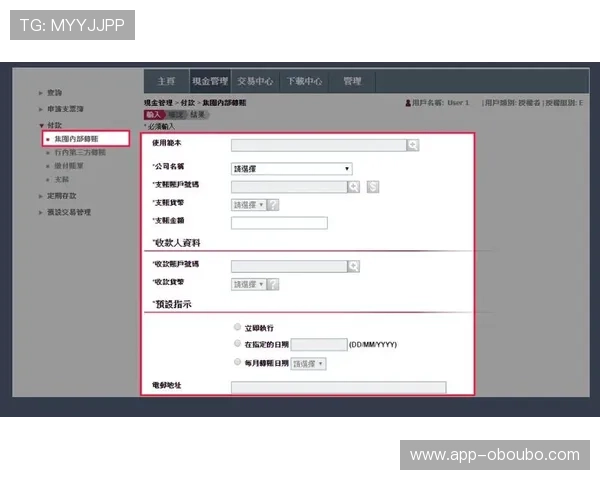Open the 公司名稱 dropdown
Image resolution: width=600 pixels, height=480 pixels.
pyautogui.click(x=292, y=169)
